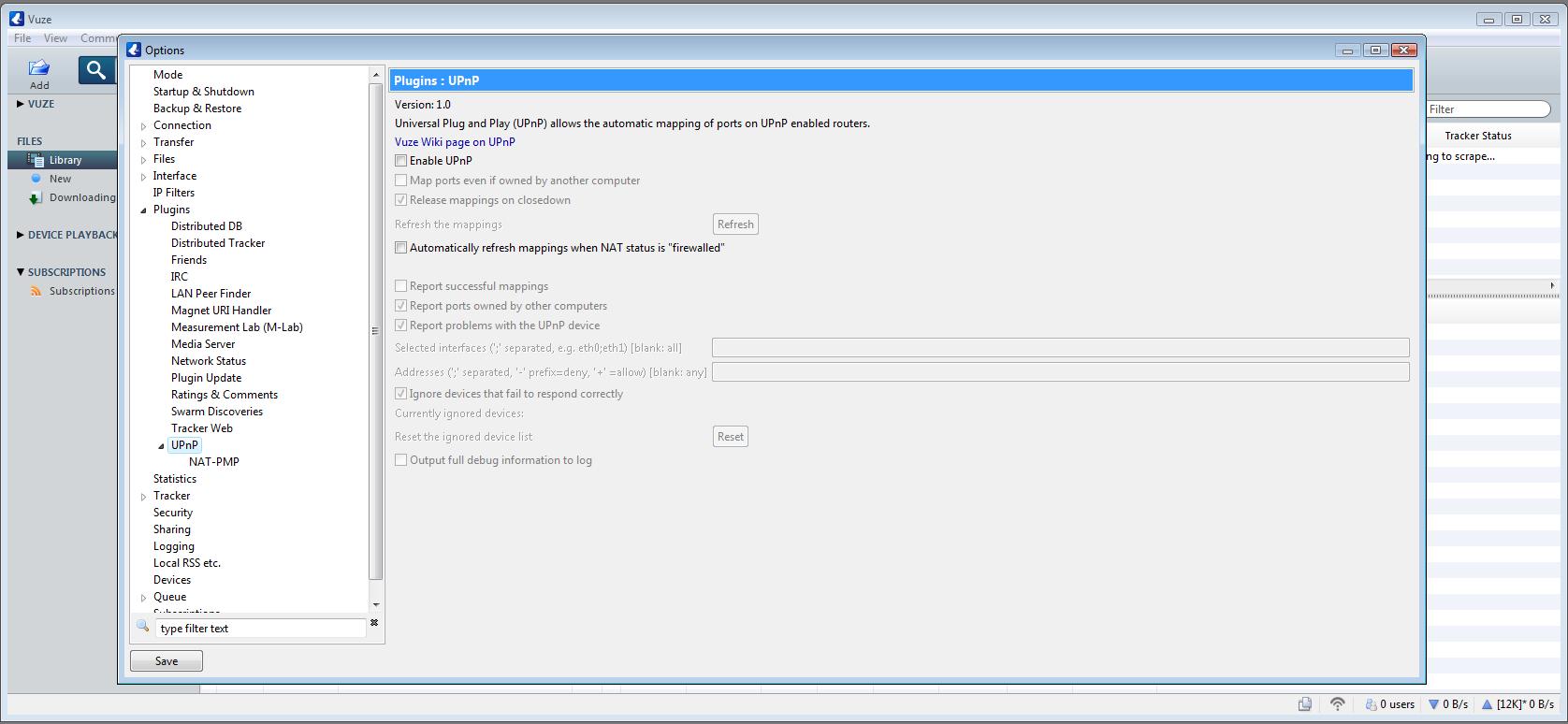Expand the Queue tree node
The height and width of the screenshot is (724, 1568).
[x=144, y=598]
